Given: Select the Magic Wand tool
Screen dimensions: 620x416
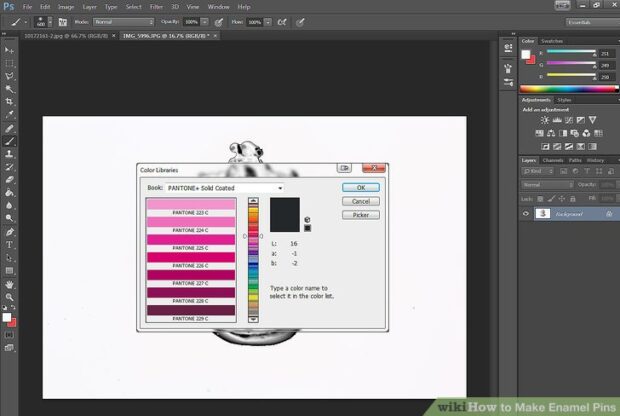Looking at the screenshot, I should coord(9,89).
